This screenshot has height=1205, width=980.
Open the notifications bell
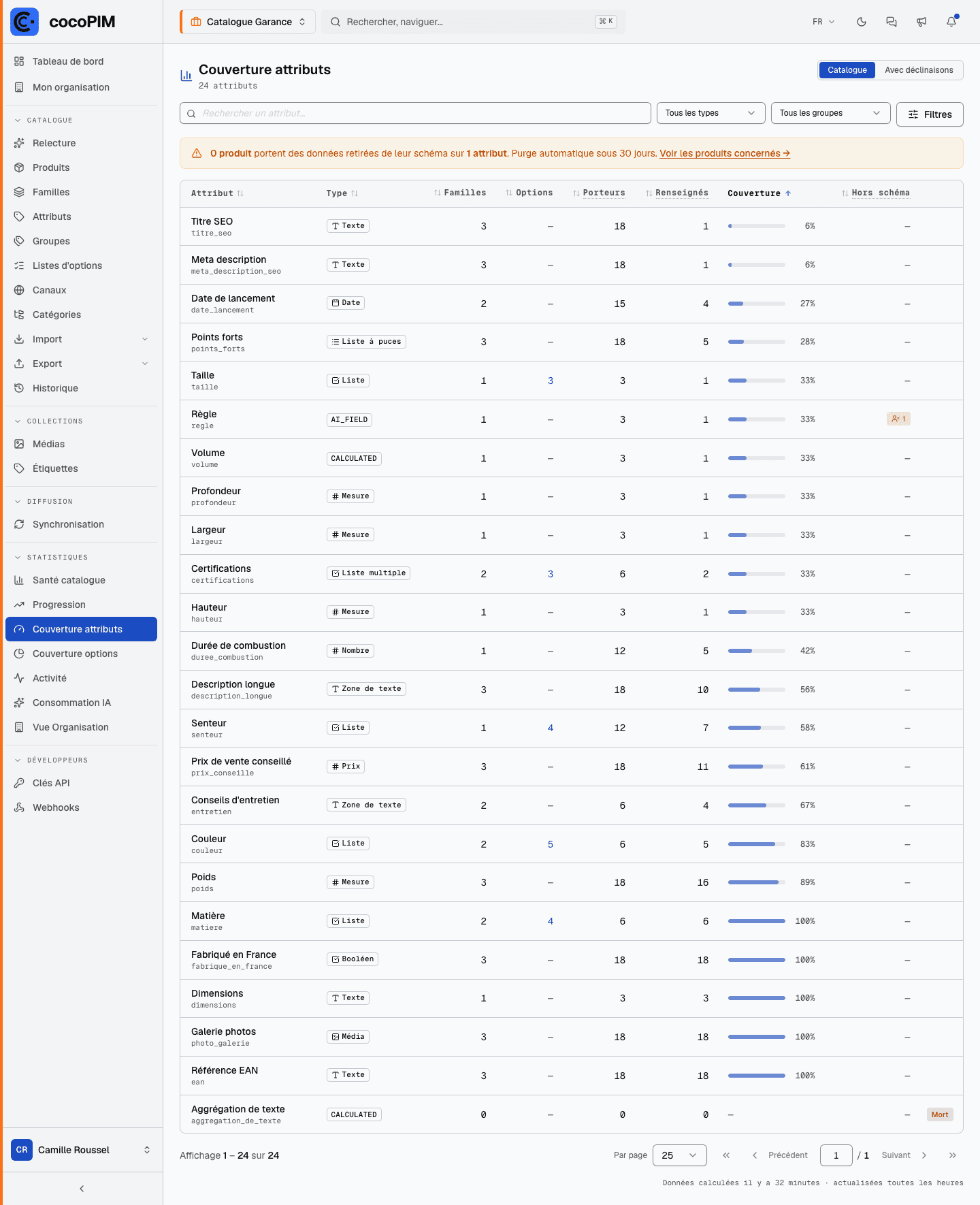coord(951,22)
